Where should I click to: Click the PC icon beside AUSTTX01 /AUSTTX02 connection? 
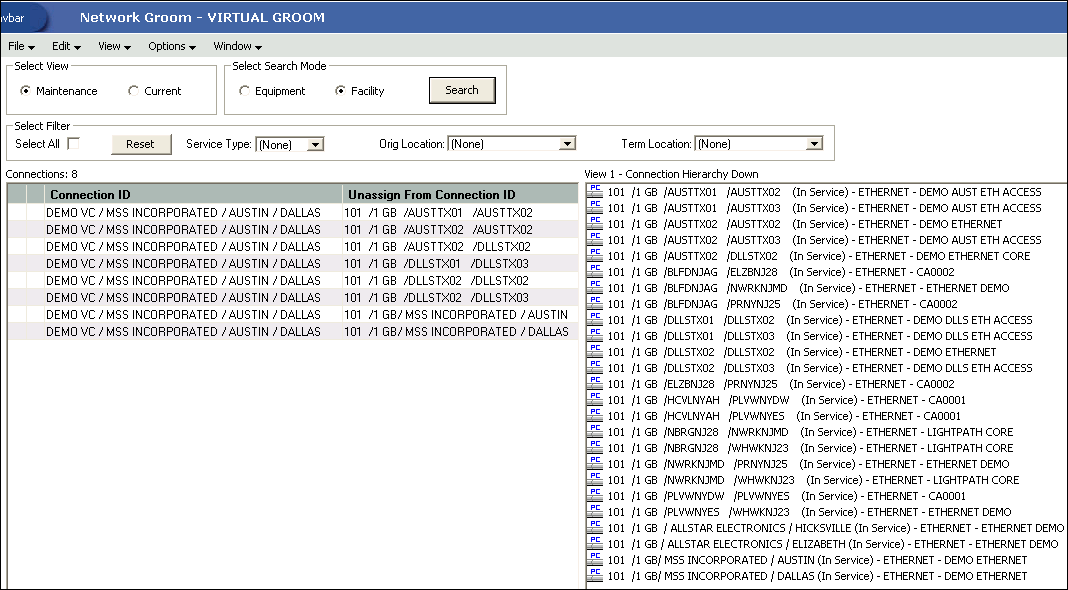(x=594, y=191)
